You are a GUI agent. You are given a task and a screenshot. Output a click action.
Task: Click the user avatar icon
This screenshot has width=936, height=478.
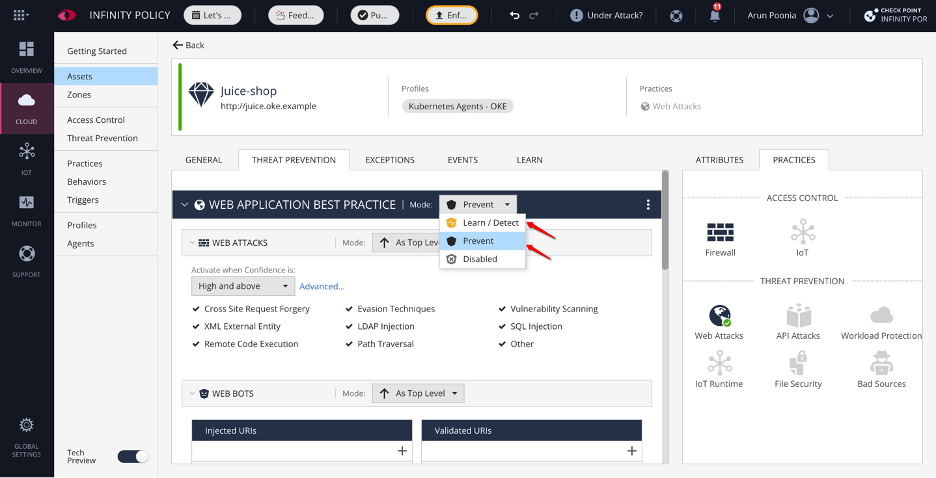pos(811,16)
